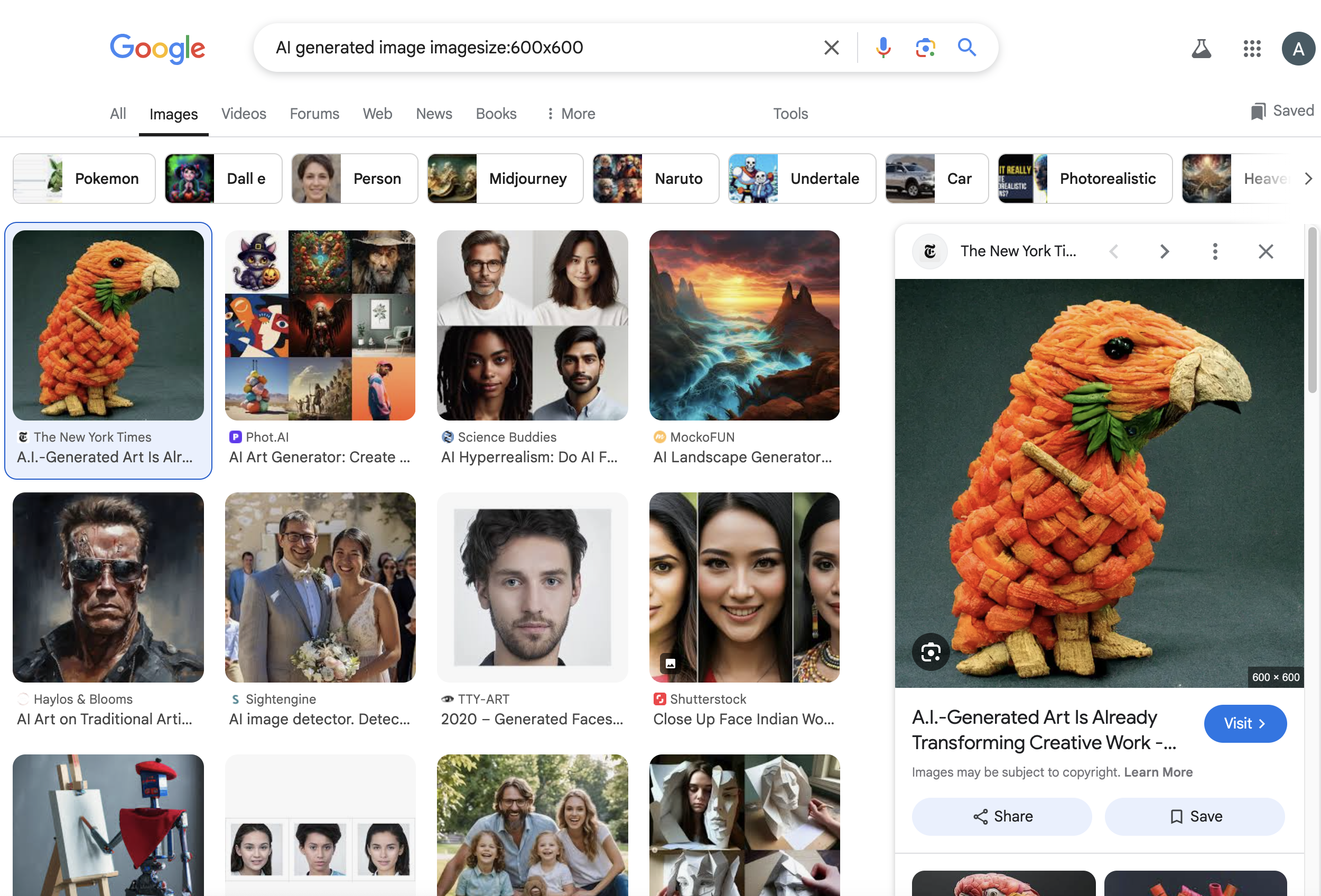This screenshot has height=896, width=1321.
Task: Clear the search box with the X icon
Action: point(831,48)
